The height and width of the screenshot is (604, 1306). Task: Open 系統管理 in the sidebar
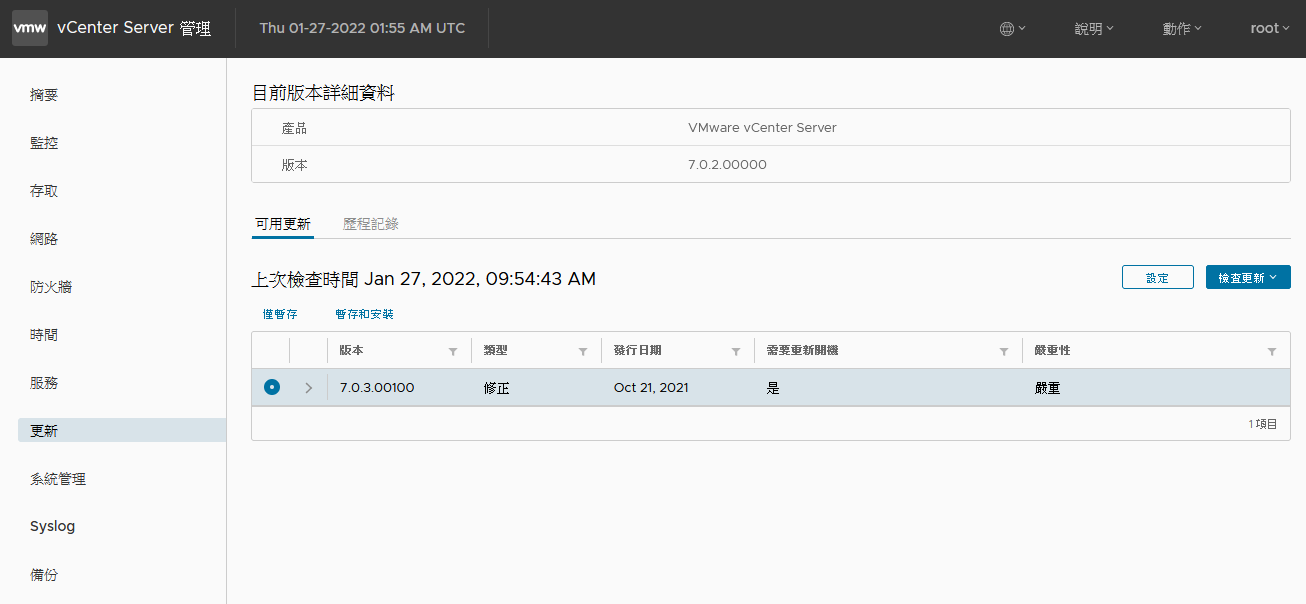[x=58, y=479]
